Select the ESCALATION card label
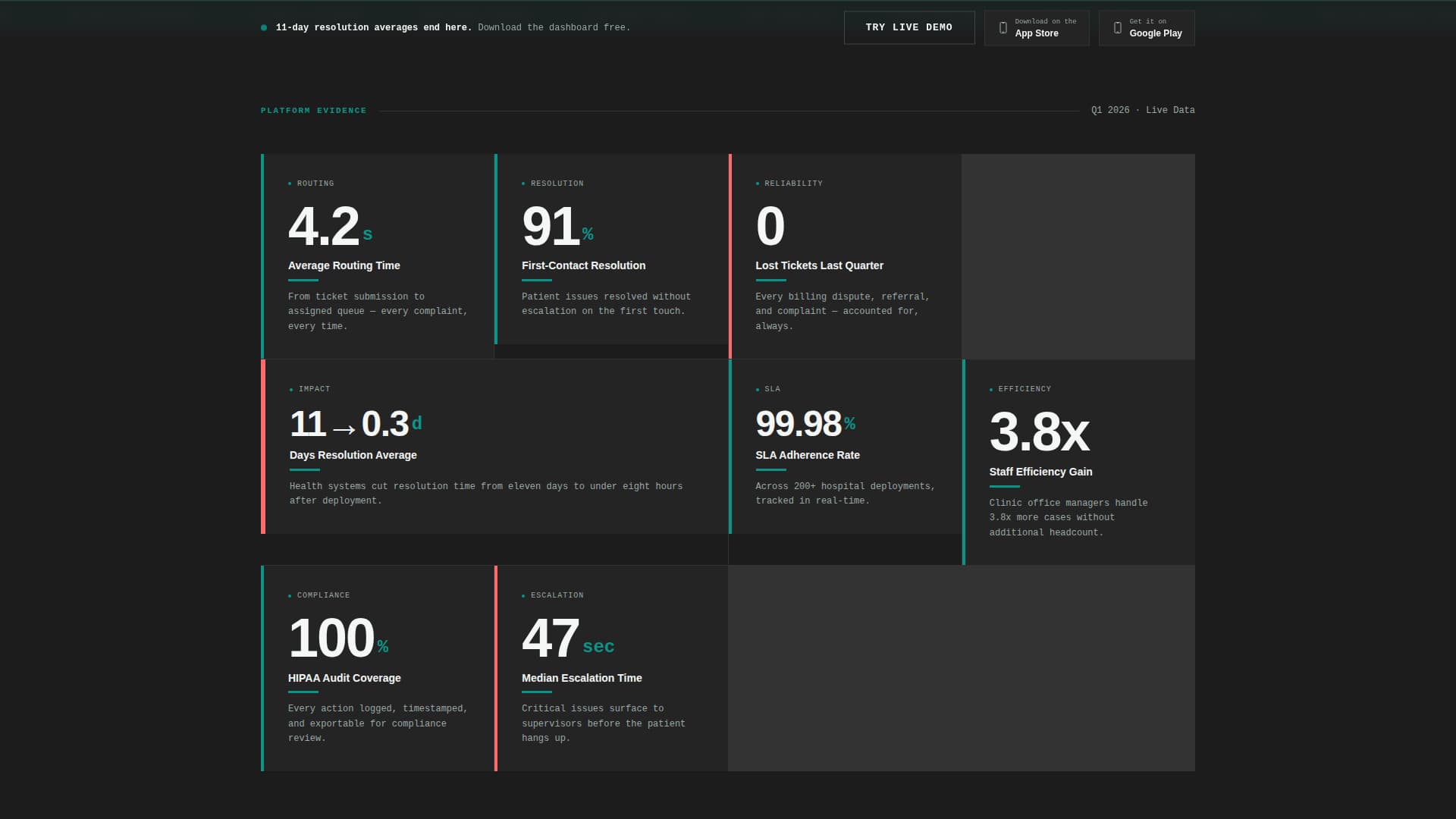 pyautogui.click(x=557, y=595)
